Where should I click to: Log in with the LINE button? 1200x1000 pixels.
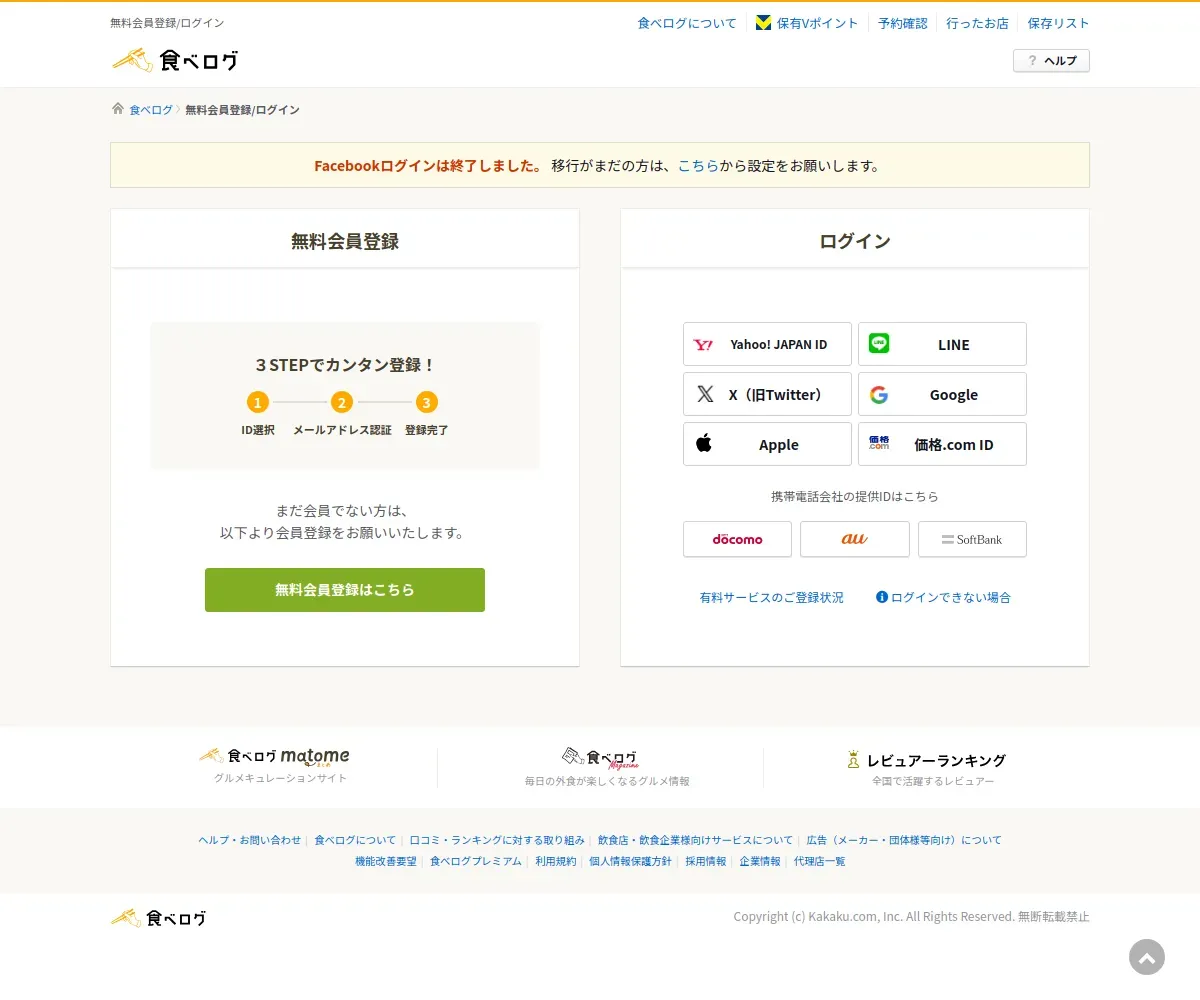942,344
